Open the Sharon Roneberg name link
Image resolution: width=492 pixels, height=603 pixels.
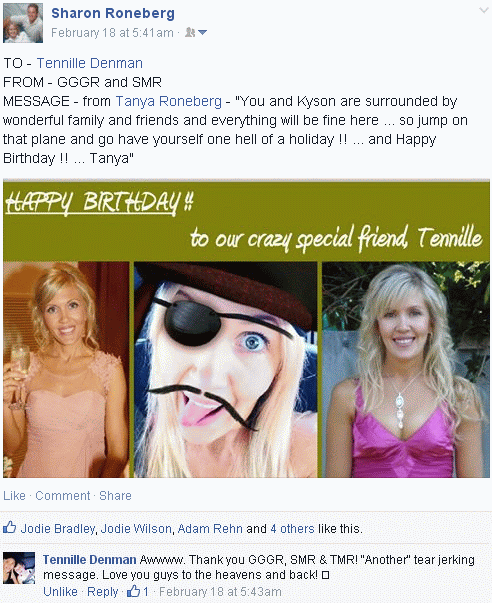(x=113, y=13)
